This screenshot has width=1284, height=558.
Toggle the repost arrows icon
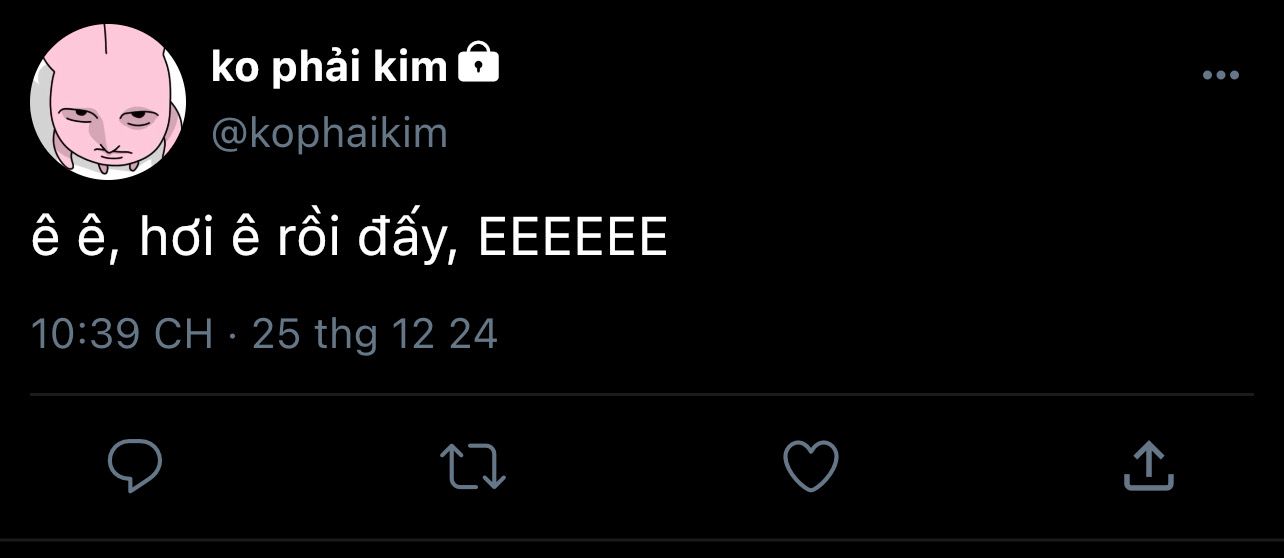pyautogui.click(x=473, y=466)
